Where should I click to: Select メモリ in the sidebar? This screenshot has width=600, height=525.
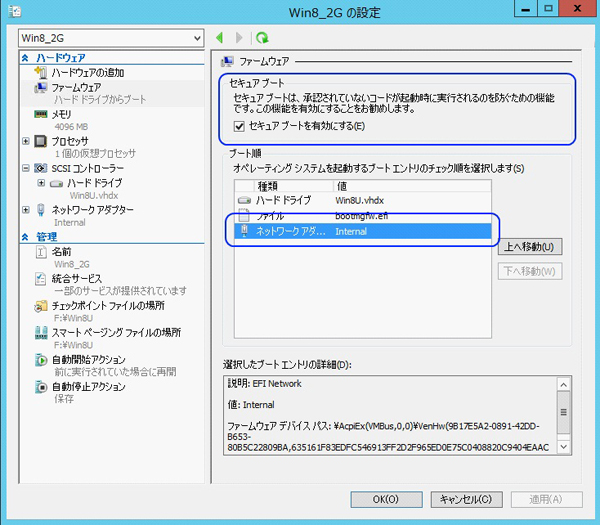(x=61, y=114)
